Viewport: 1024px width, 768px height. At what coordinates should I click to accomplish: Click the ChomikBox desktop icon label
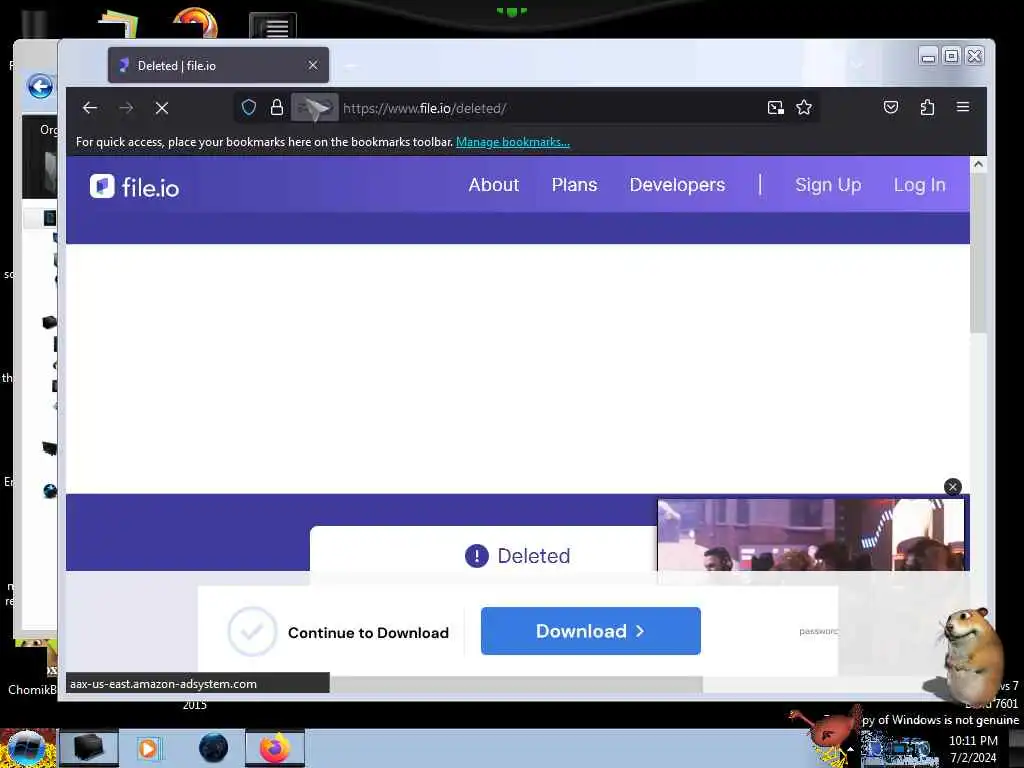[31, 690]
